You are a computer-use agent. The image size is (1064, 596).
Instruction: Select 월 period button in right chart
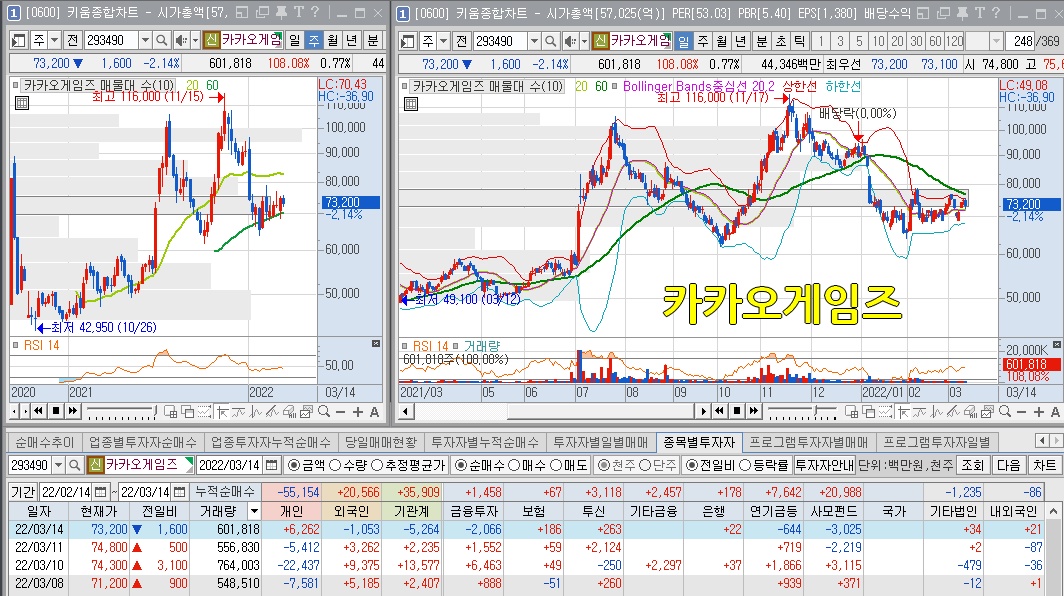721,41
